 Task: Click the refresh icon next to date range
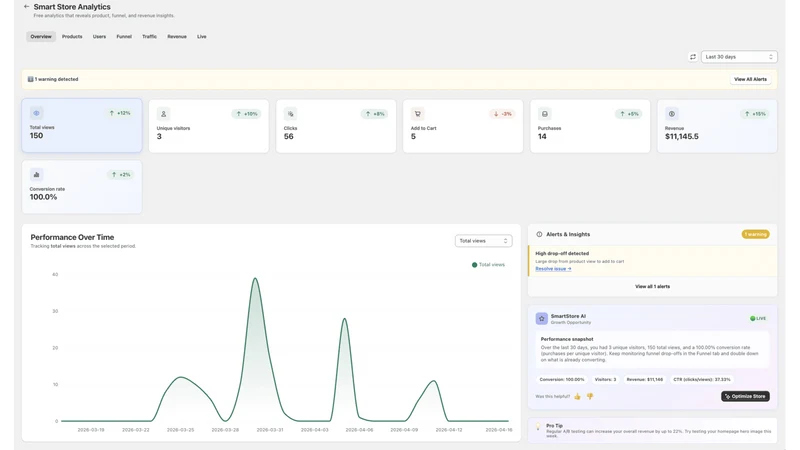pos(692,57)
